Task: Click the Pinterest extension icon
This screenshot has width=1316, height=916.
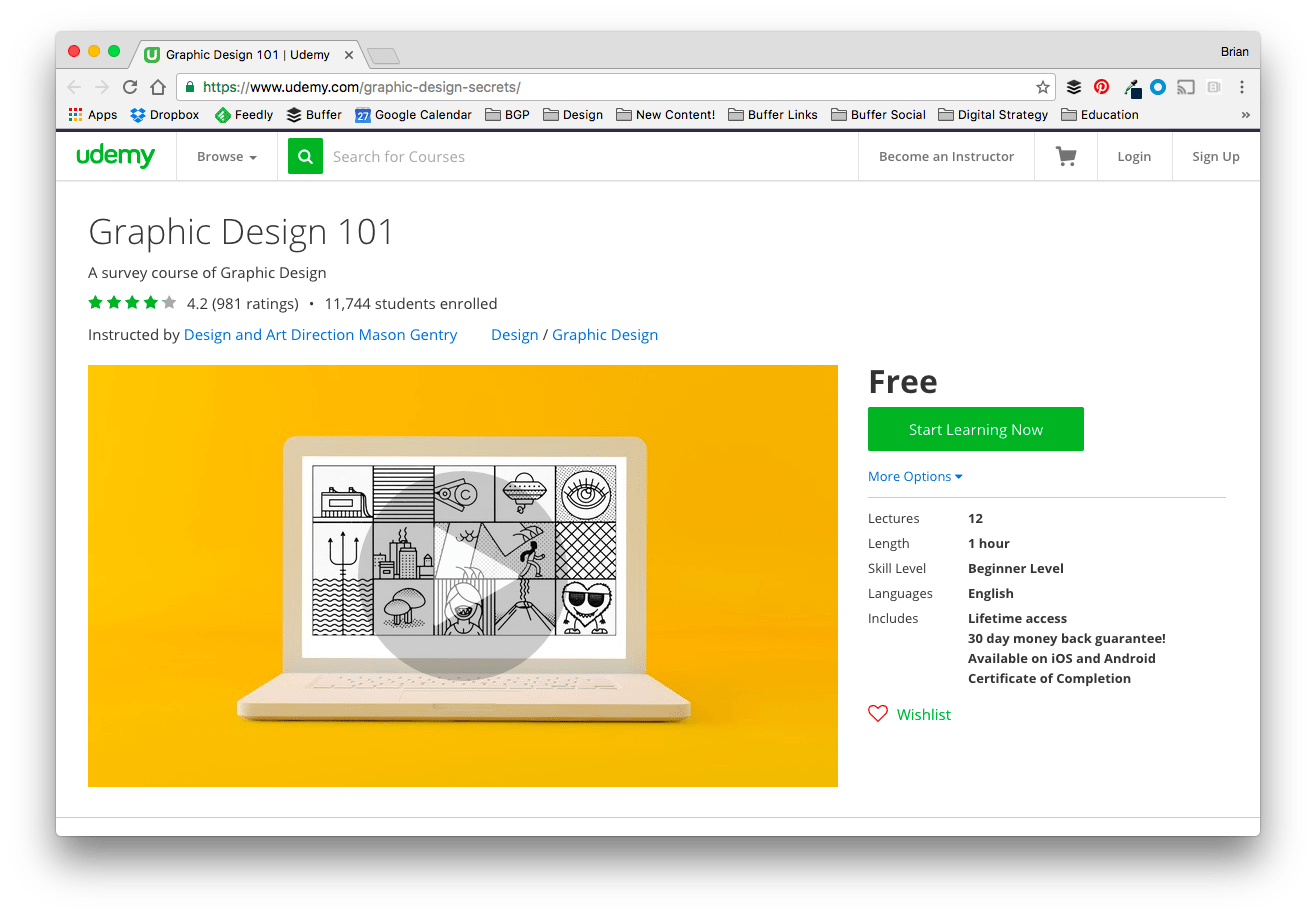Action: (1101, 87)
